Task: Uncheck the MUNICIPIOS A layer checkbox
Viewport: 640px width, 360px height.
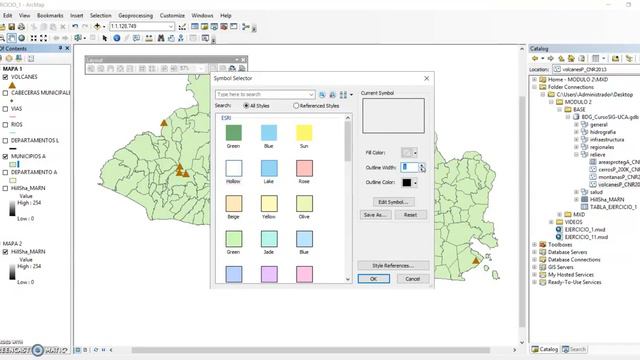Action: 5,156
